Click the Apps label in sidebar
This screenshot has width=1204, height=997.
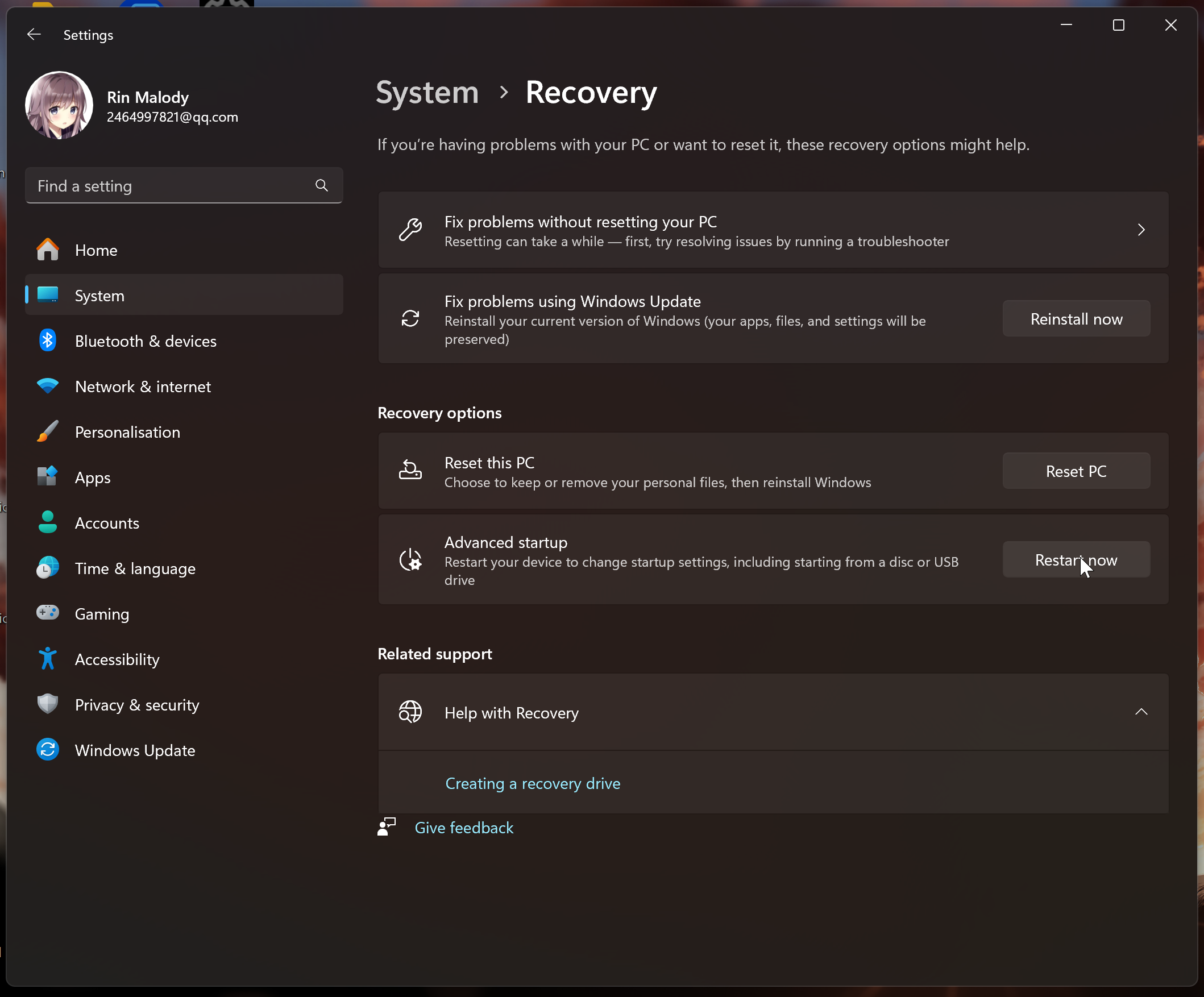pos(93,477)
